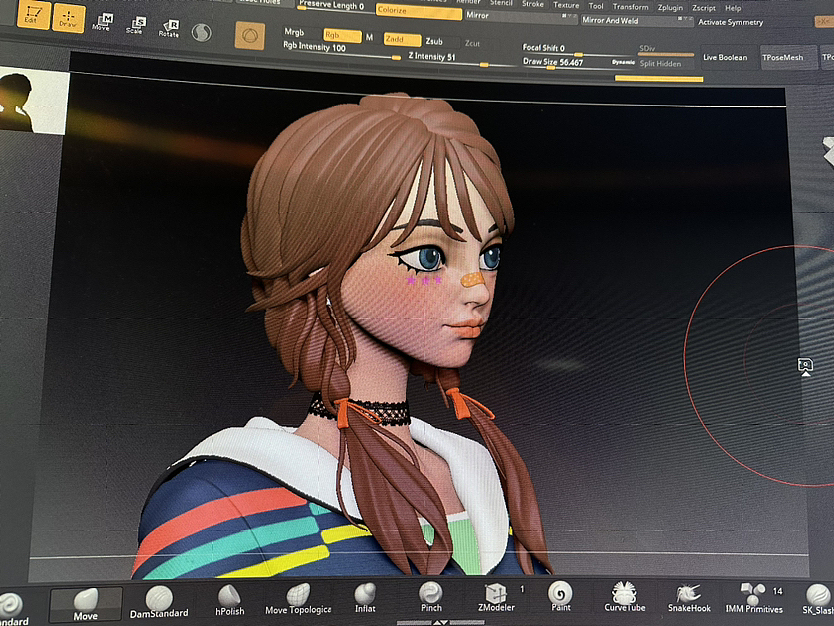Pick the DamStandard brush
Screen dimensions: 834x626
(x=159, y=603)
